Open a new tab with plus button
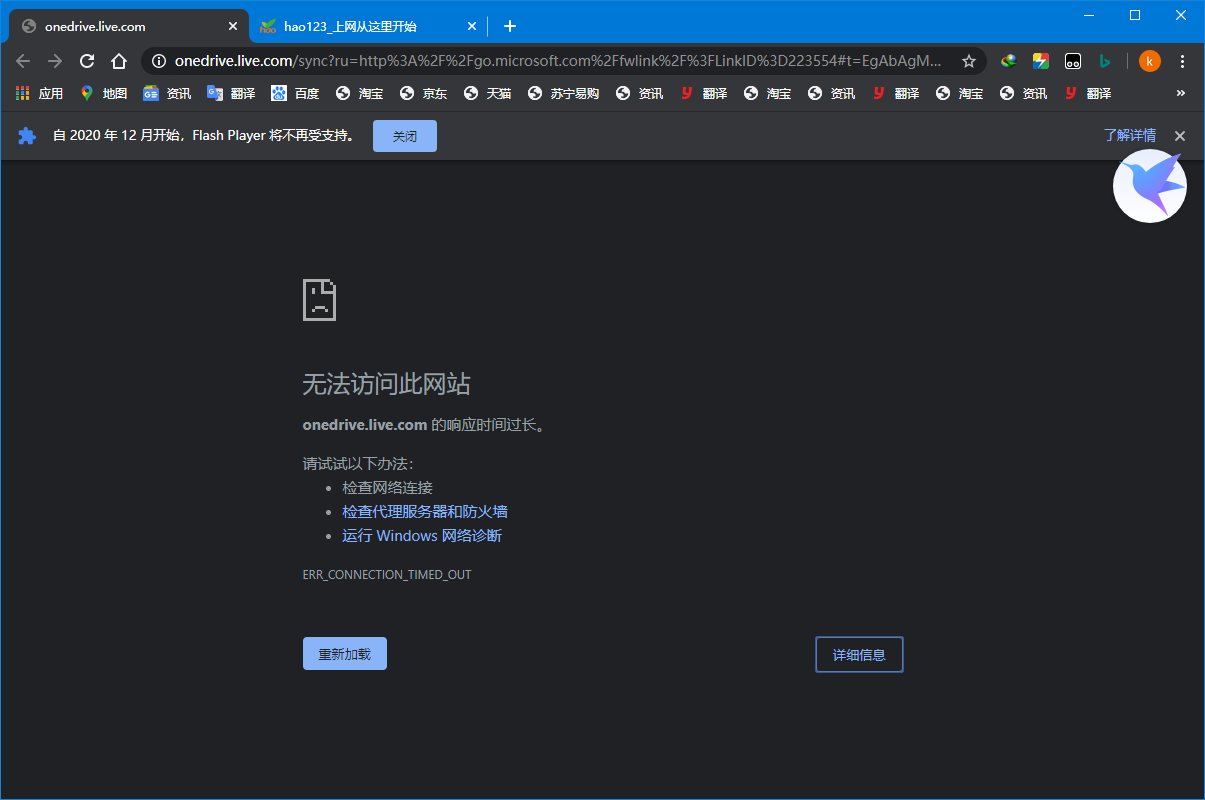Screen dimensions: 1205x800 (510, 27)
